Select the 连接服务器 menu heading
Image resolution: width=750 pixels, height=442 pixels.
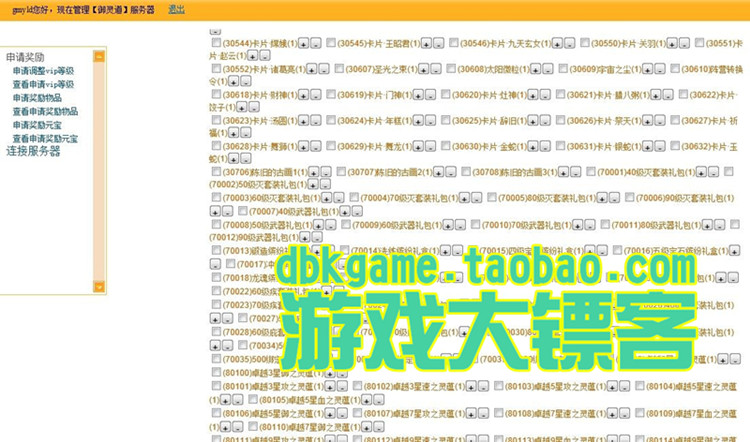click(x=33, y=151)
